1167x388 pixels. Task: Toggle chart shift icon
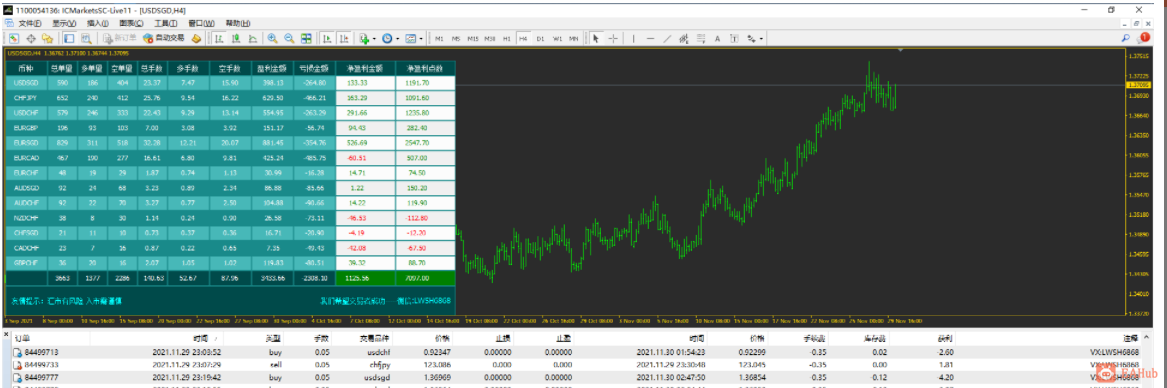[x=343, y=38]
